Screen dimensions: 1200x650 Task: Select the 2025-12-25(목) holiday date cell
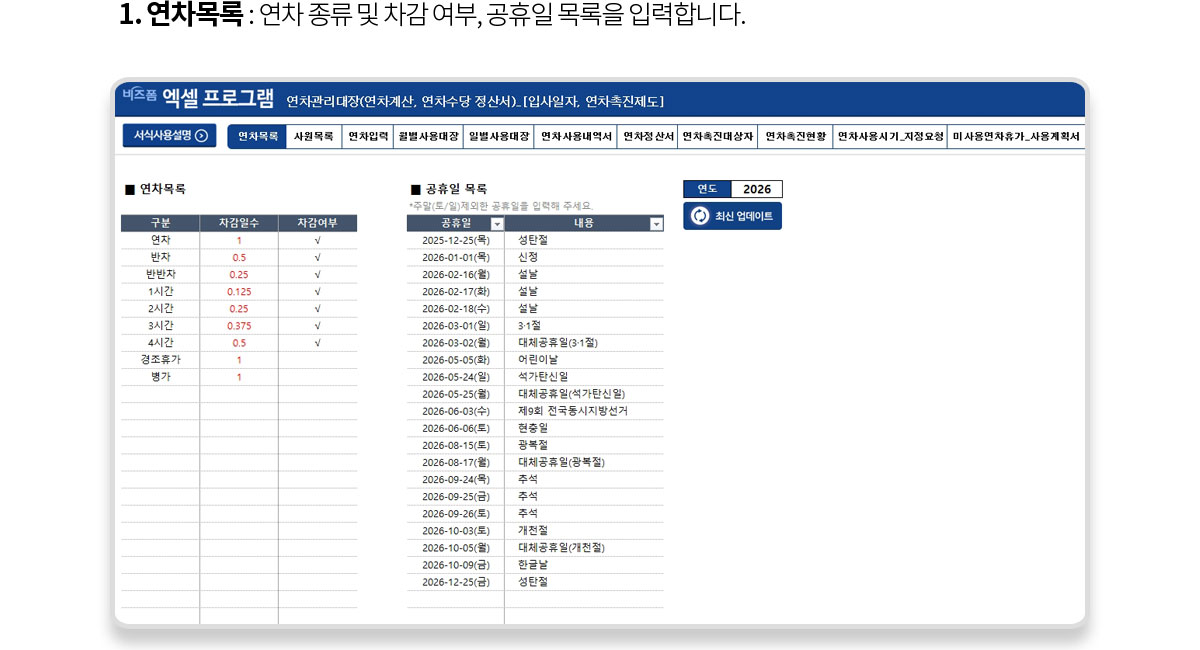[x=455, y=240]
